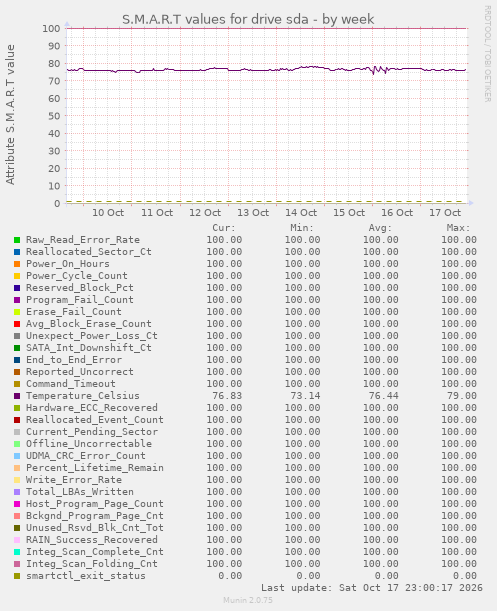The image size is (497, 611).
Task: Click the Temperature_Celsius legend label
Action: 83,396
